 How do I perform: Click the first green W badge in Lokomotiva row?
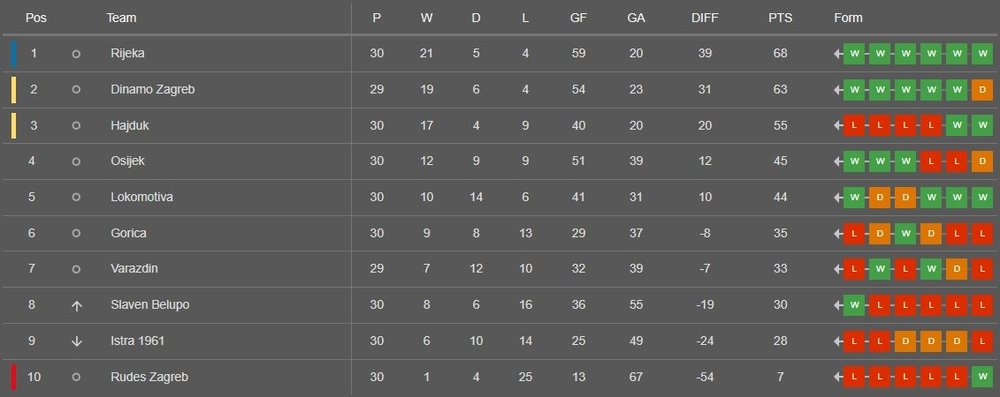854,197
